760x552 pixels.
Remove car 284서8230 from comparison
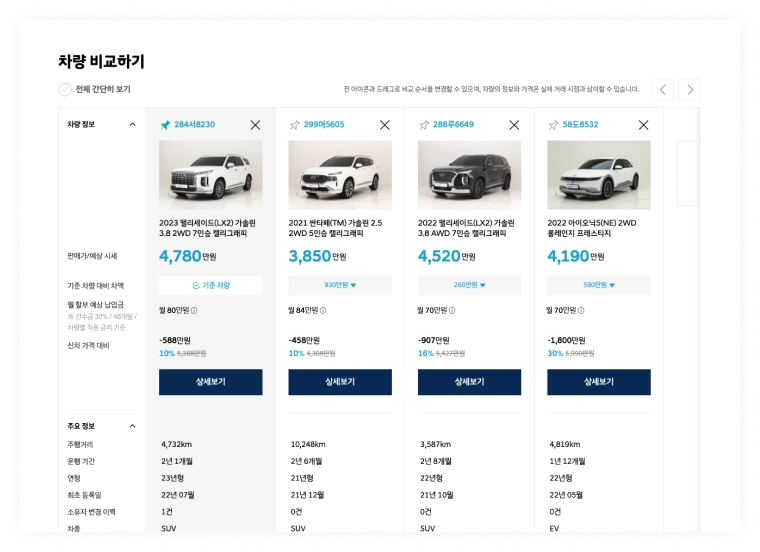(255, 125)
